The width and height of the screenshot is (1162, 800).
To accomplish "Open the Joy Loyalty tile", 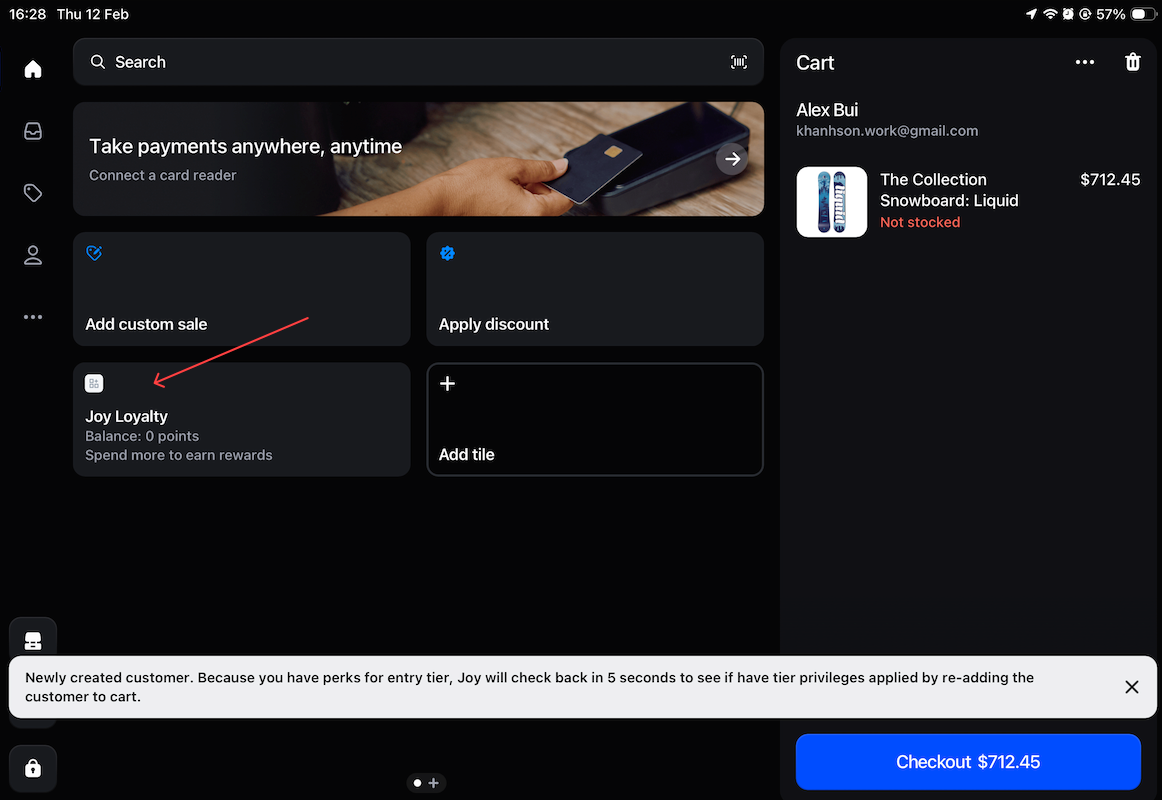I will 241,419.
